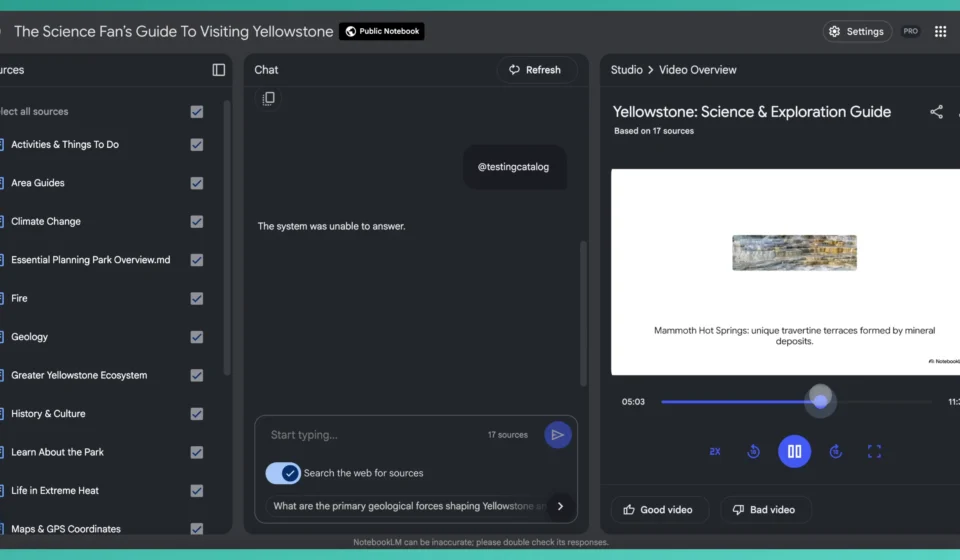The height and width of the screenshot is (560, 960).
Task: Focus the Start typing input field
Action: coord(373,435)
